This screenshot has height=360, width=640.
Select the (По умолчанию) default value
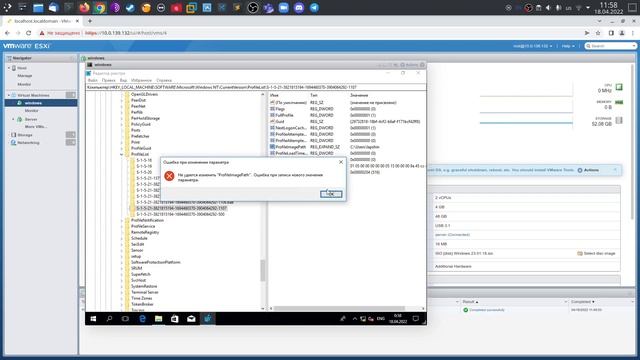point(291,102)
